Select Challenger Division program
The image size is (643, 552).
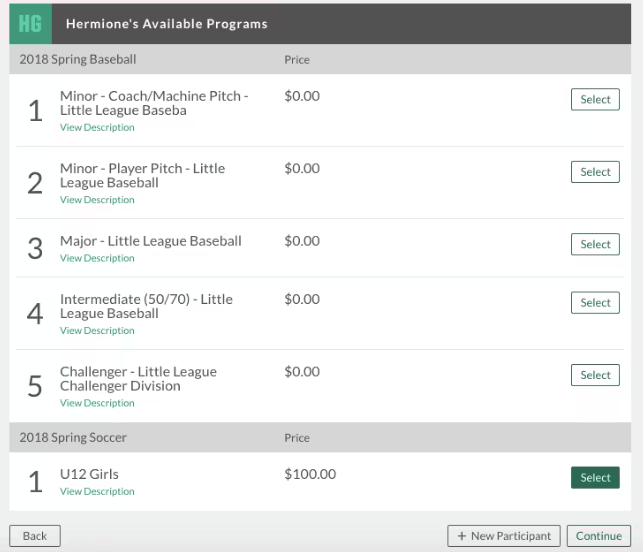pyautogui.click(x=595, y=375)
